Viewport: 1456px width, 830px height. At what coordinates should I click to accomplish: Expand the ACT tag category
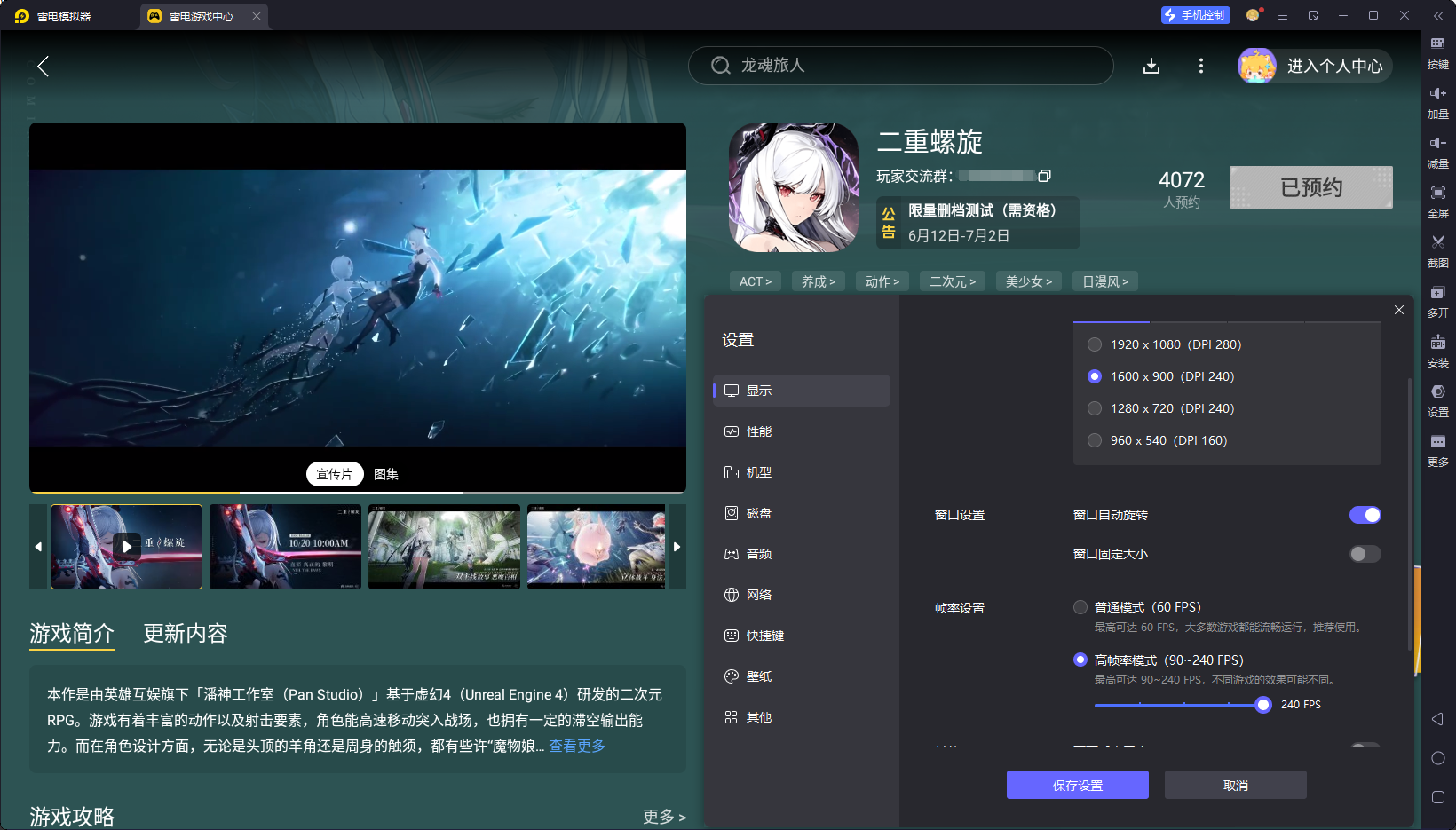coord(756,281)
